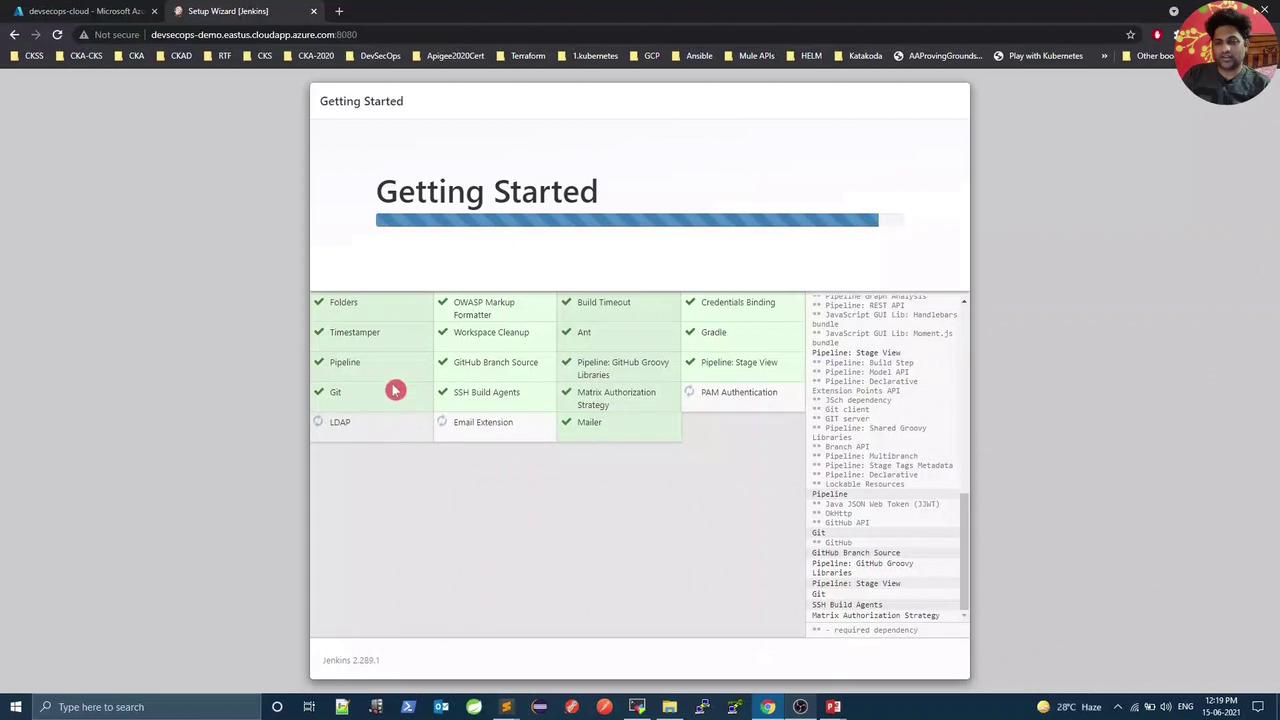Open OBS Studio from the taskbar
Image resolution: width=1280 pixels, height=720 pixels.
click(800, 707)
